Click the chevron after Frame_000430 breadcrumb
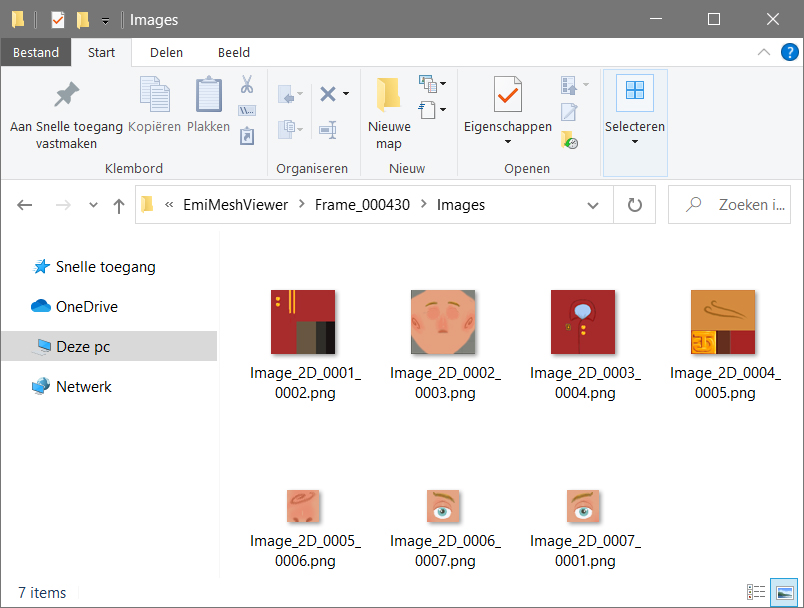This screenshot has width=804, height=608. coord(424,205)
